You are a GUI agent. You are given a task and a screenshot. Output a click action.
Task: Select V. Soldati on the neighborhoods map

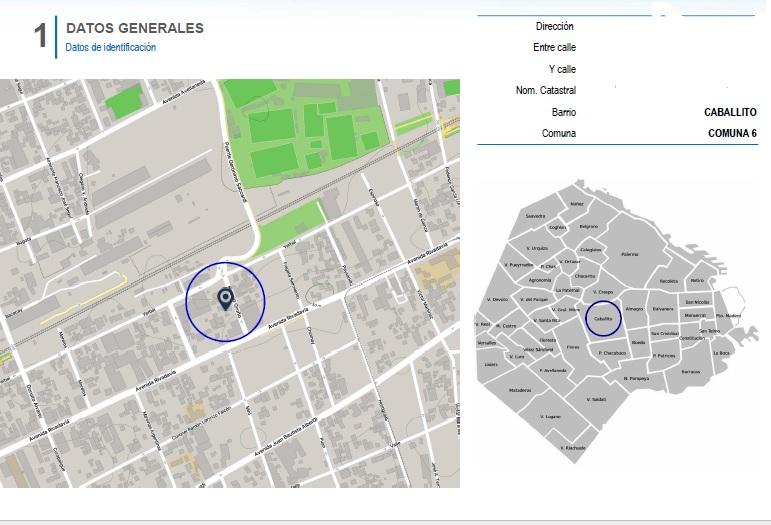(x=595, y=400)
